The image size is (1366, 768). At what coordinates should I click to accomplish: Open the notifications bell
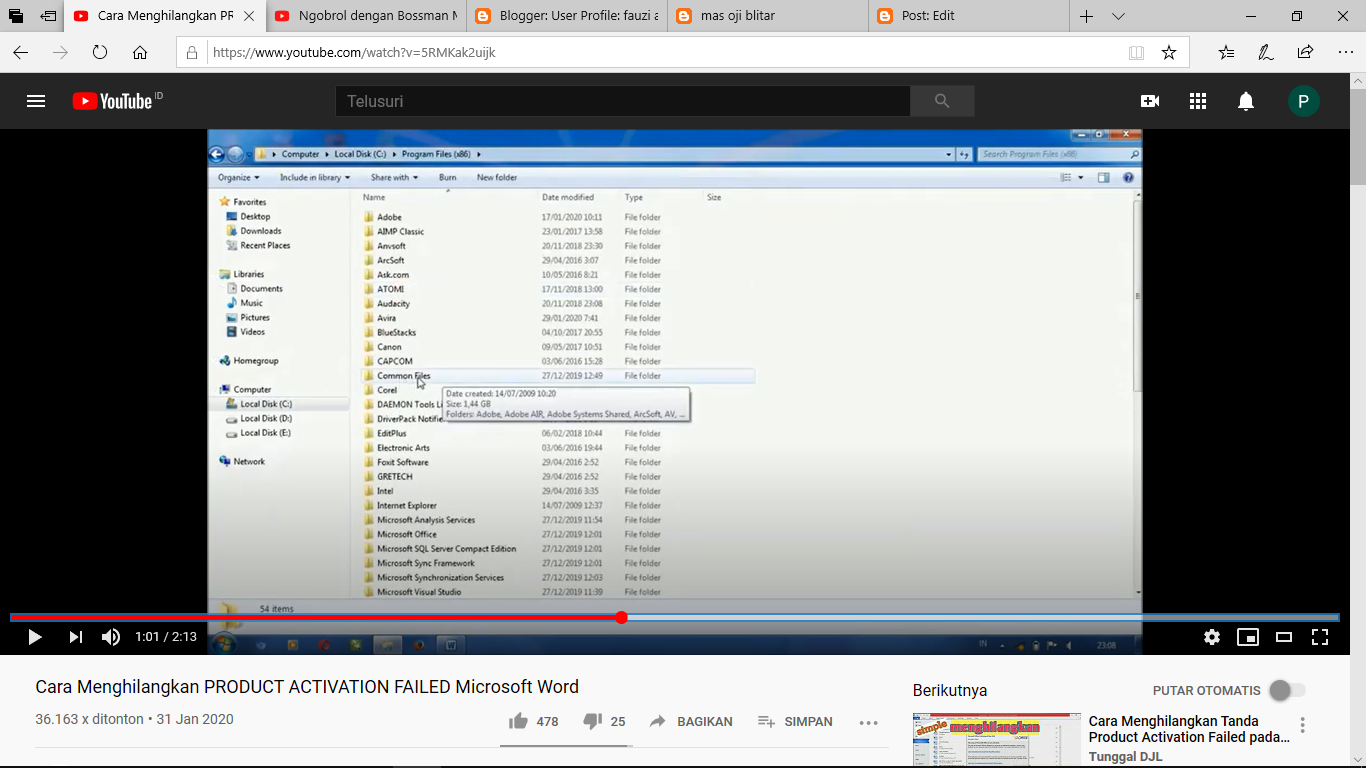coord(1246,101)
